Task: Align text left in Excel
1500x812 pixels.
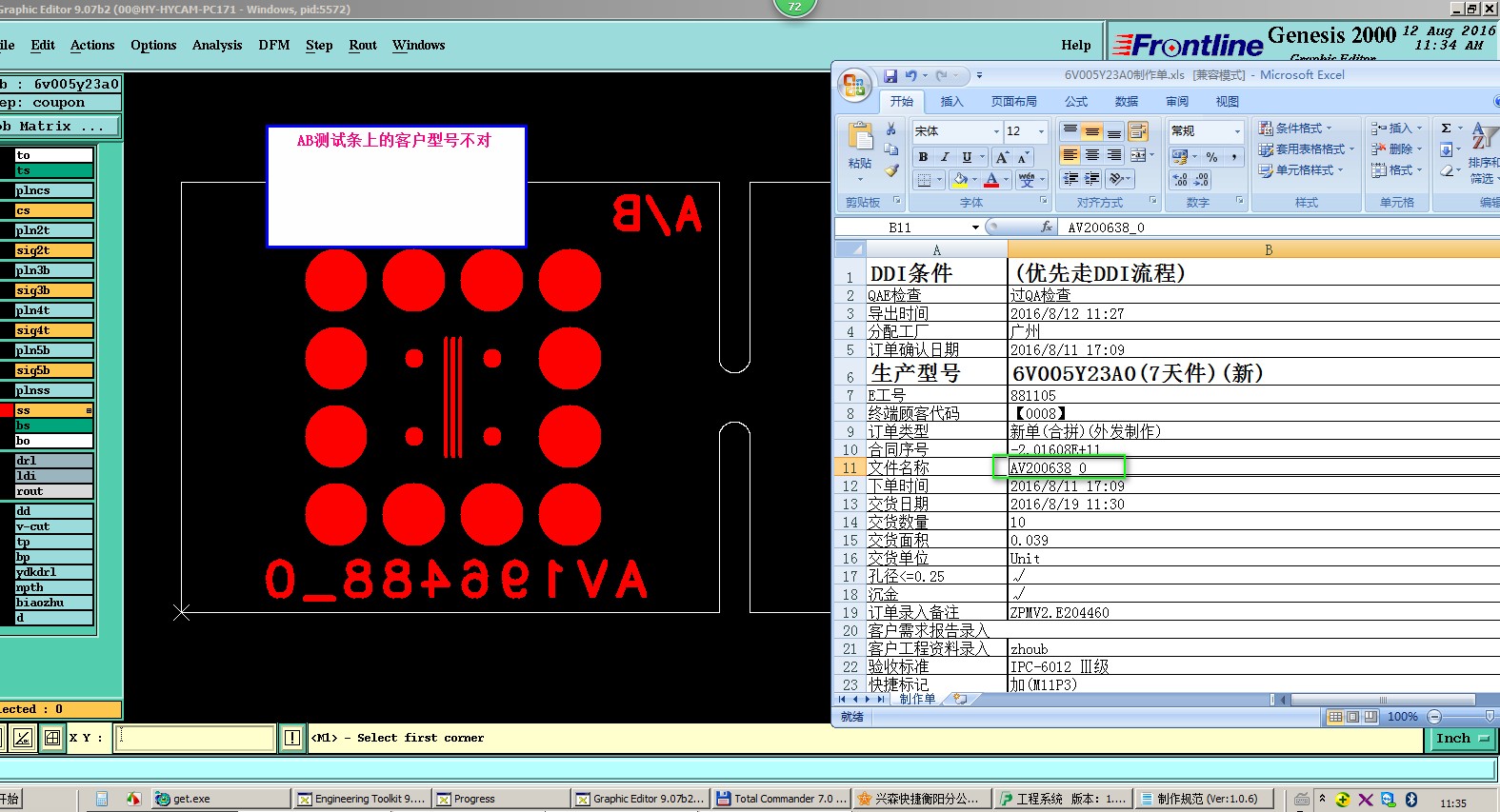Action: [1070, 154]
